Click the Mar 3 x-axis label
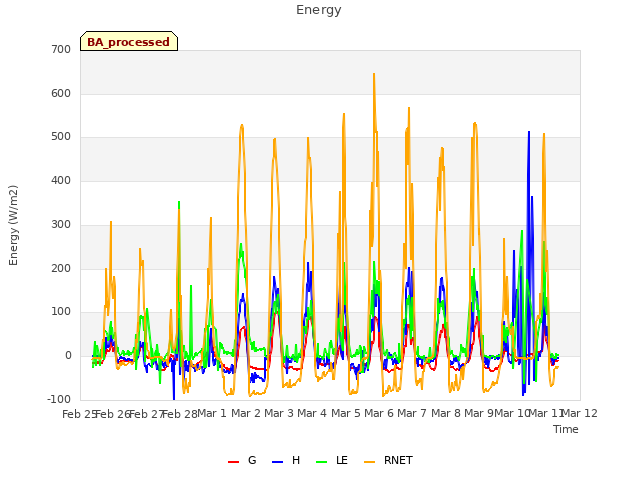Screen dimensions: 640x480 pyautogui.click(x=279, y=414)
